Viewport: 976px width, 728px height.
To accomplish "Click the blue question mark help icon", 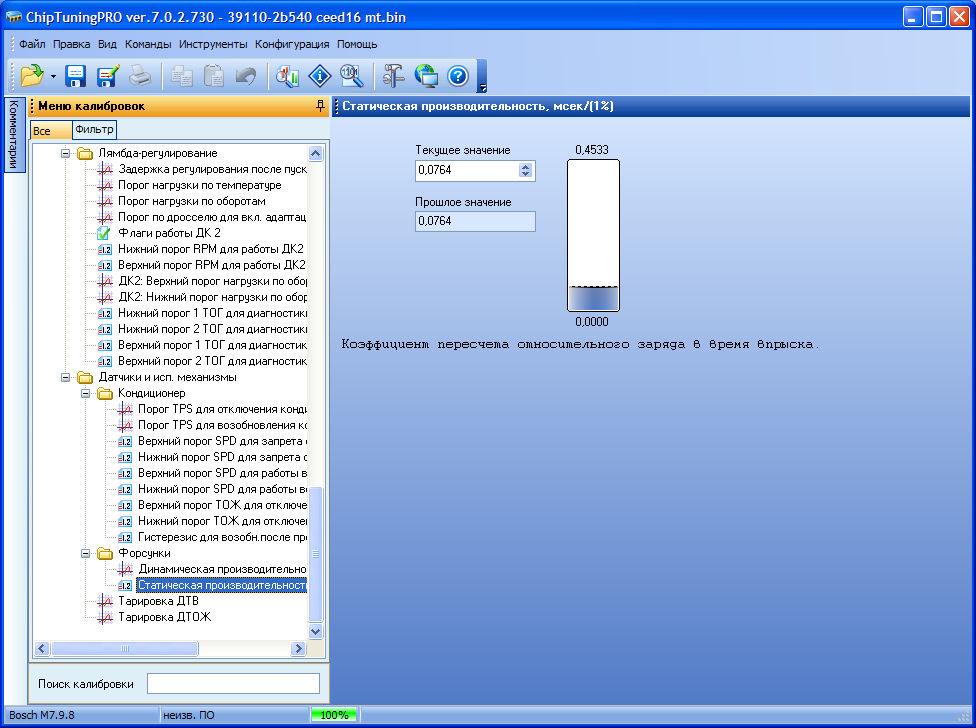I will (x=457, y=76).
